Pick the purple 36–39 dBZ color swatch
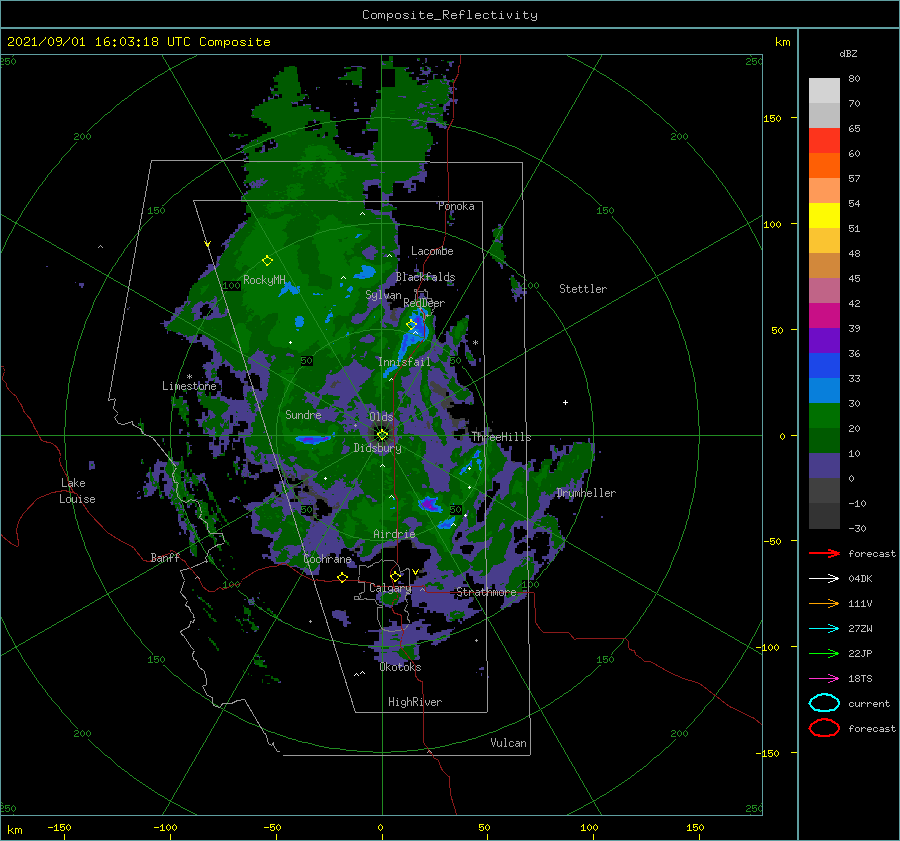This screenshot has width=900, height=841. tap(824, 341)
